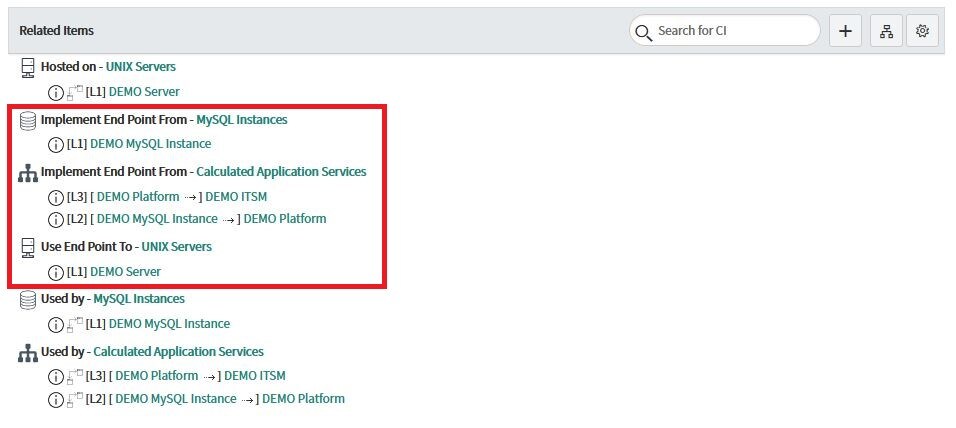Image resolution: width=956 pixels, height=428 pixels.
Task: Click relationship icon beside [L1] DEMO MySQL Instance under Used by
Action: [74, 325]
